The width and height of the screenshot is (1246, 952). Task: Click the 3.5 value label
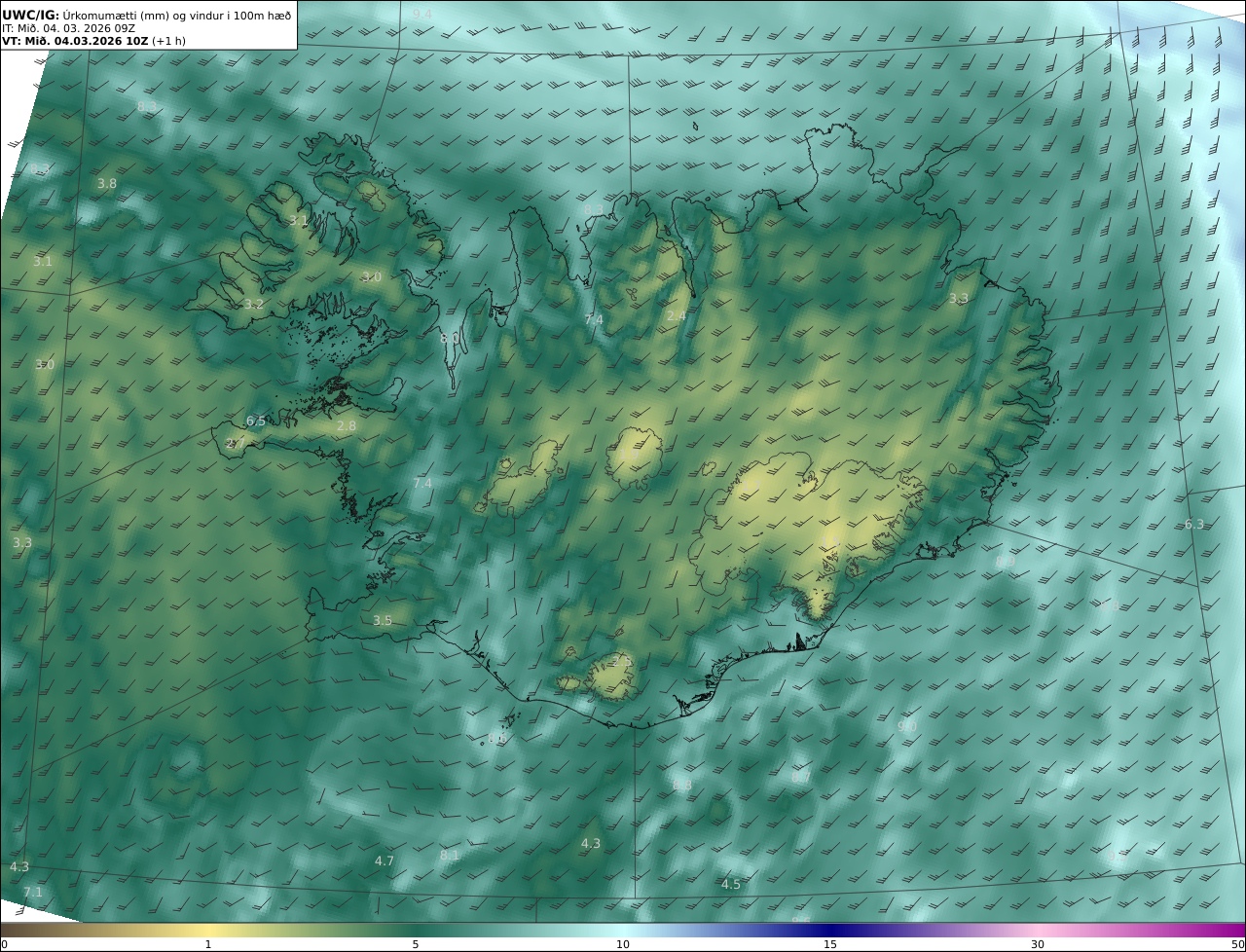383,620
